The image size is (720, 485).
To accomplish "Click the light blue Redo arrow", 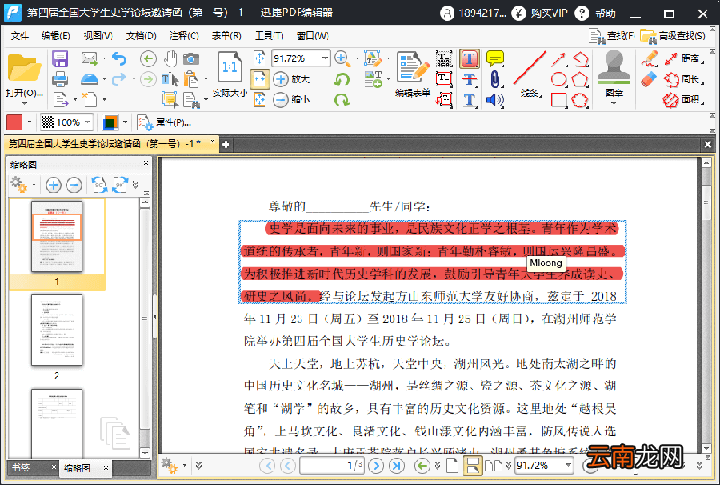I will click(x=119, y=79).
